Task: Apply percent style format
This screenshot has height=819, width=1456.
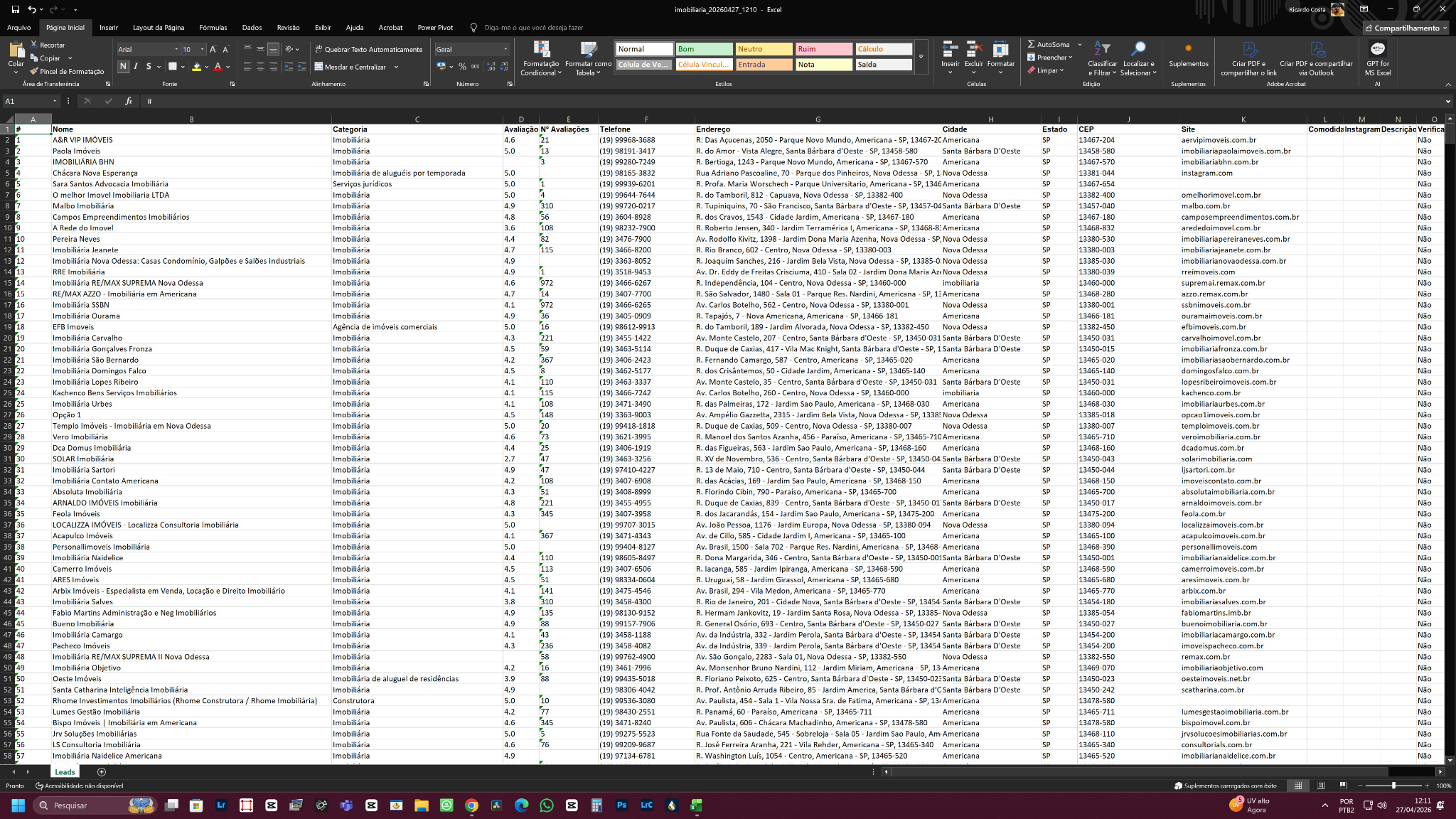Action: pyautogui.click(x=462, y=66)
